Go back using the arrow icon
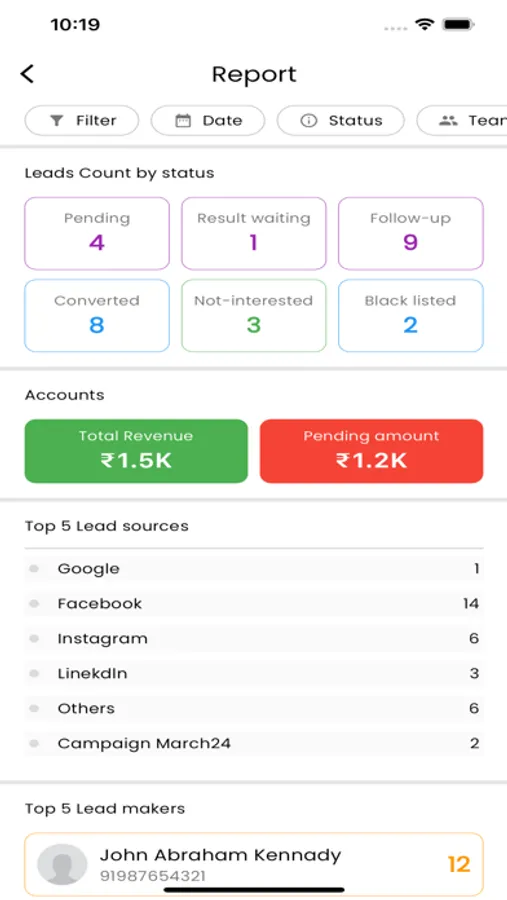 [27, 74]
